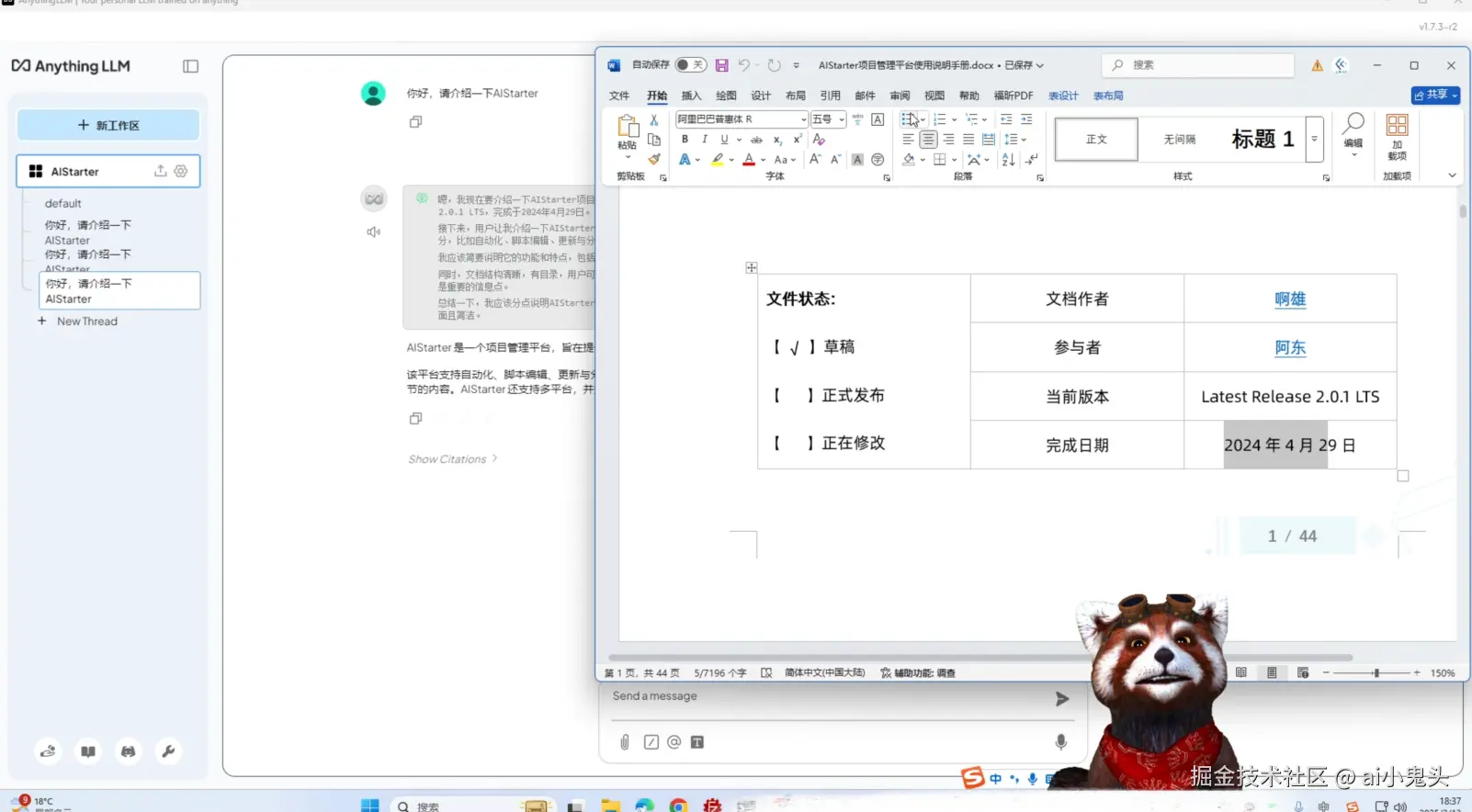Toggle justified alignment
This screenshot has width=1472, height=812.
coord(968,140)
